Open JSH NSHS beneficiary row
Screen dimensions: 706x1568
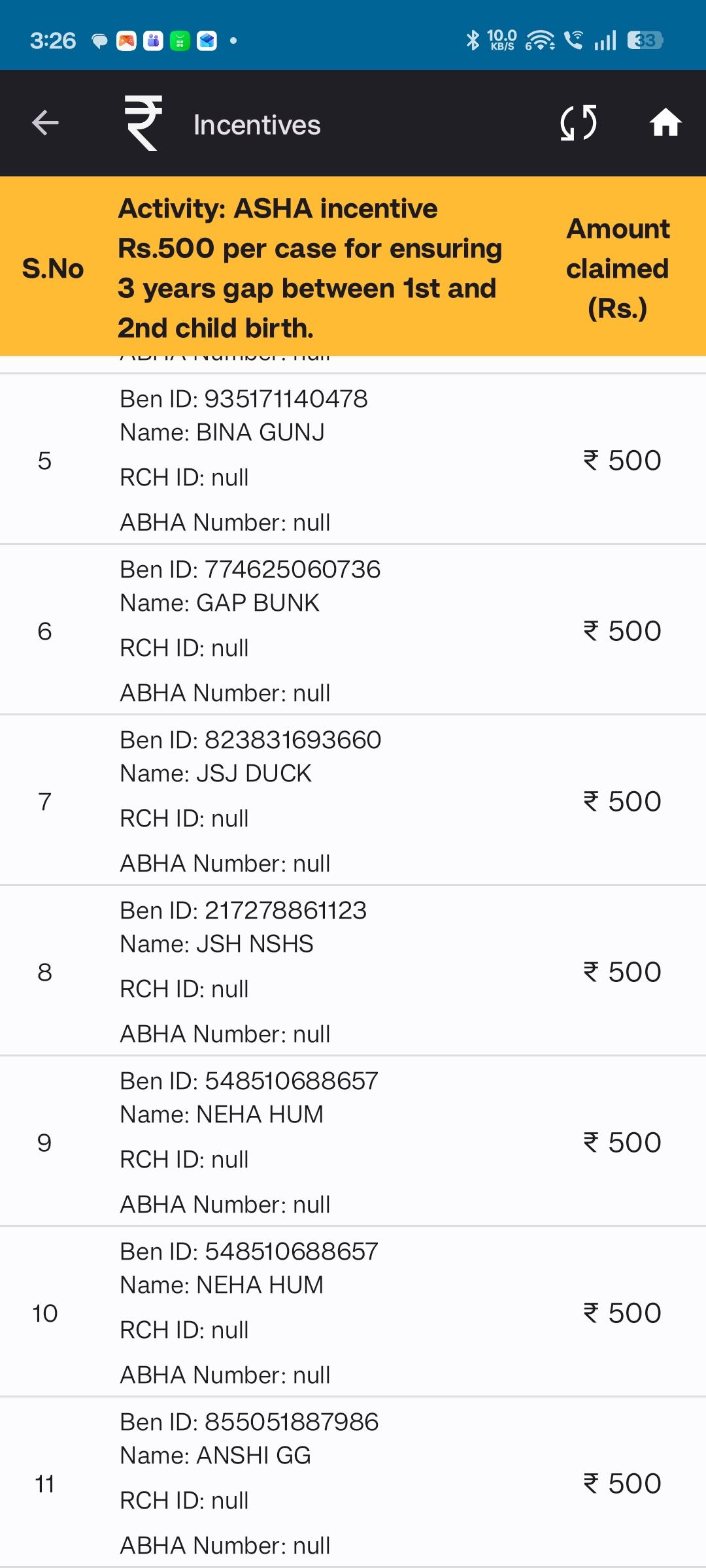pyautogui.click(x=353, y=971)
